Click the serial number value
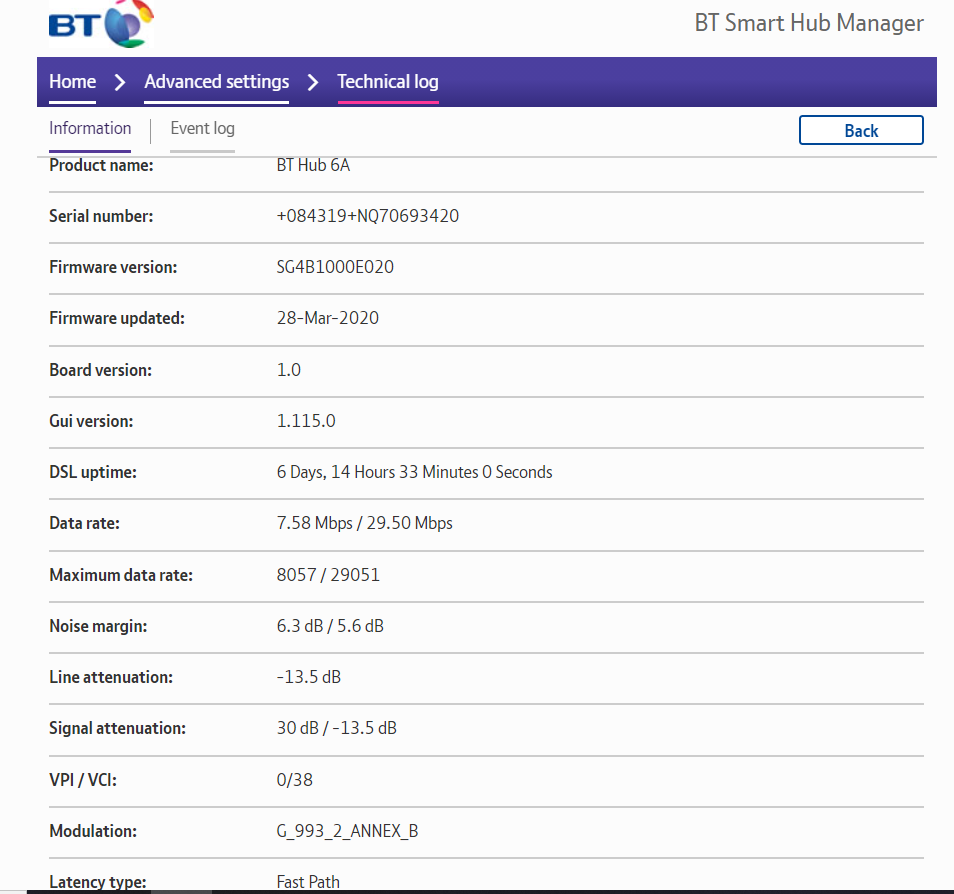 (367, 216)
